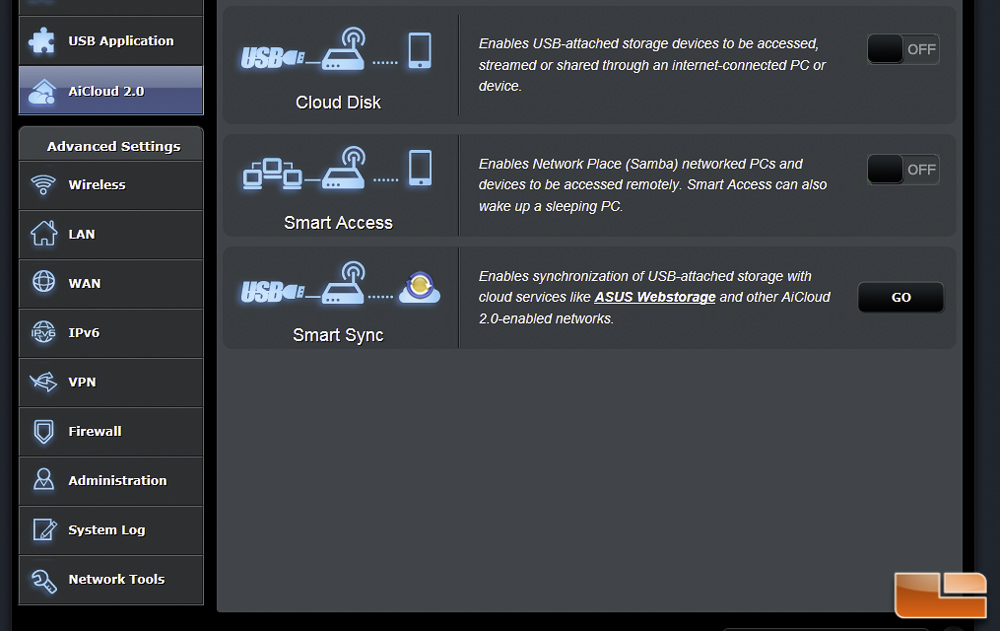Screen dimensions: 1000x631
Task: Click the Smart Access networked-PCs illustration
Action: [337, 169]
